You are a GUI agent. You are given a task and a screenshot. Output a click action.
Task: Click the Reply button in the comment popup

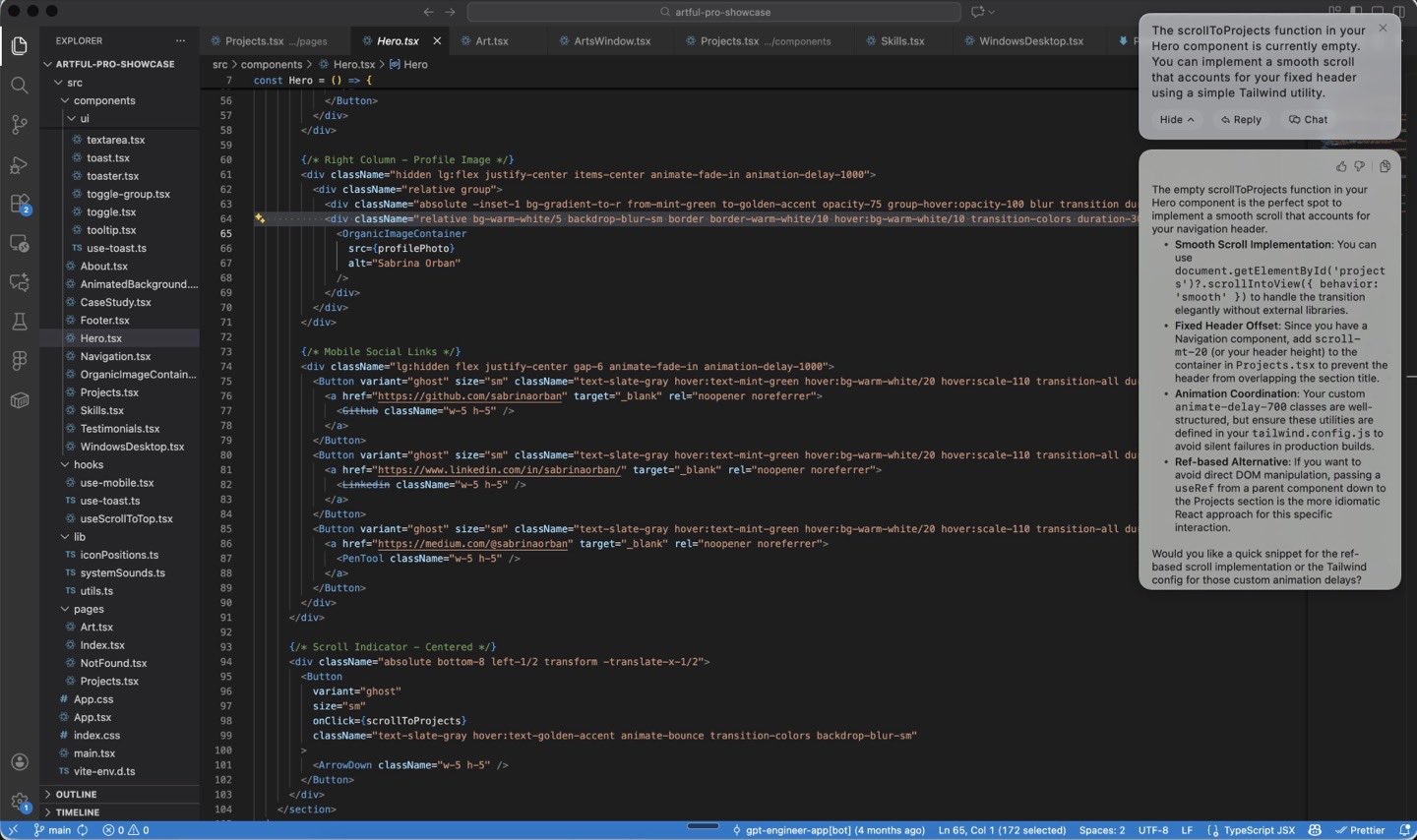tap(1242, 119)
